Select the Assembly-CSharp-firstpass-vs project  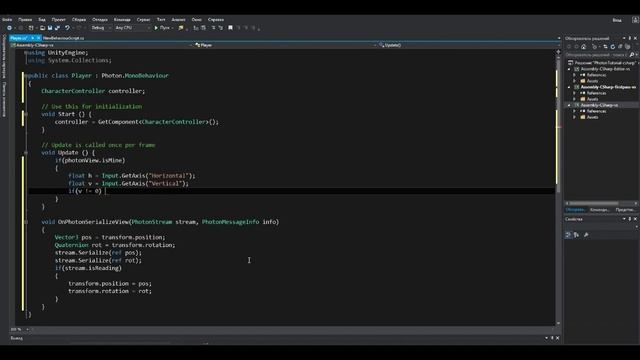coord(608,87)
